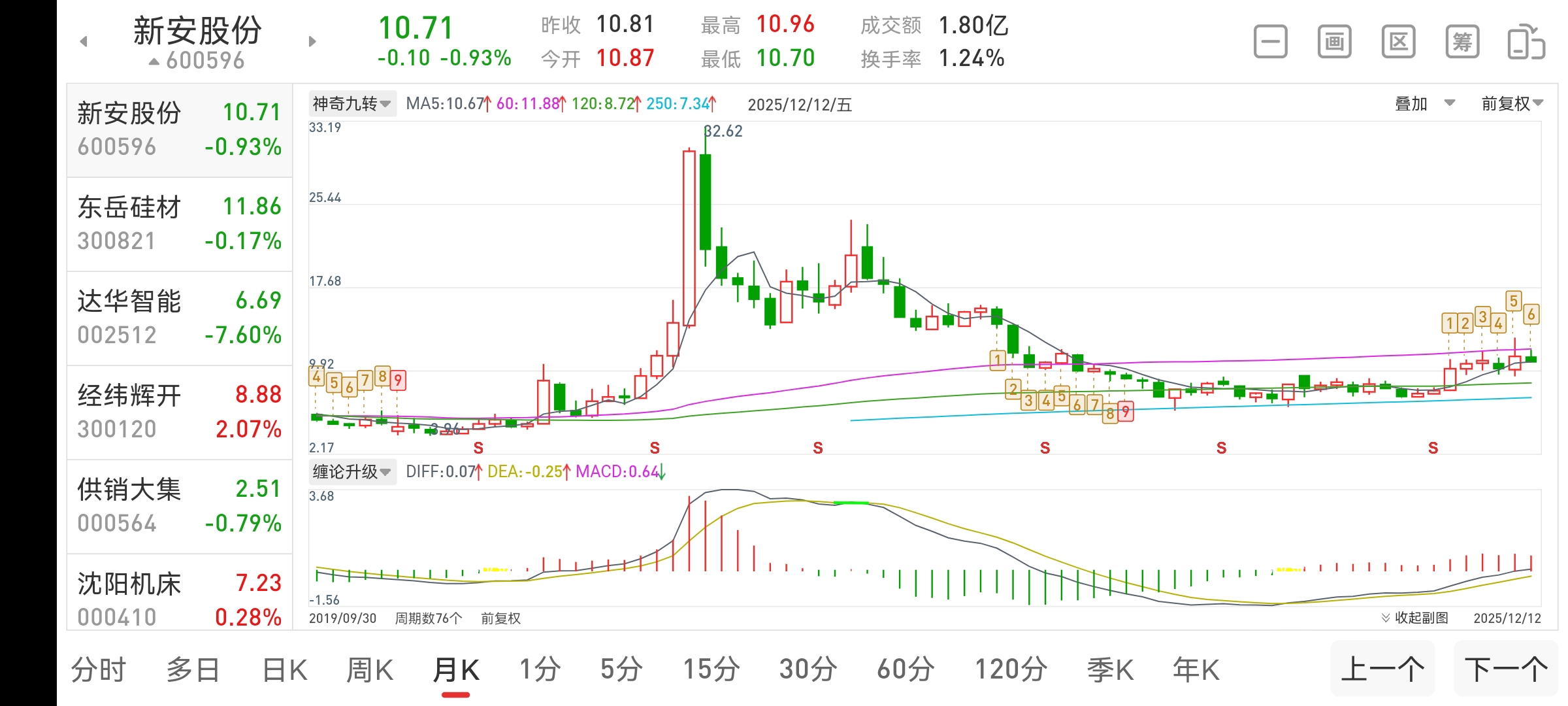The image size is (1568, 706).
Task: Toggle 前复权 price adjustment mode
Action: tap(1508, 103)
